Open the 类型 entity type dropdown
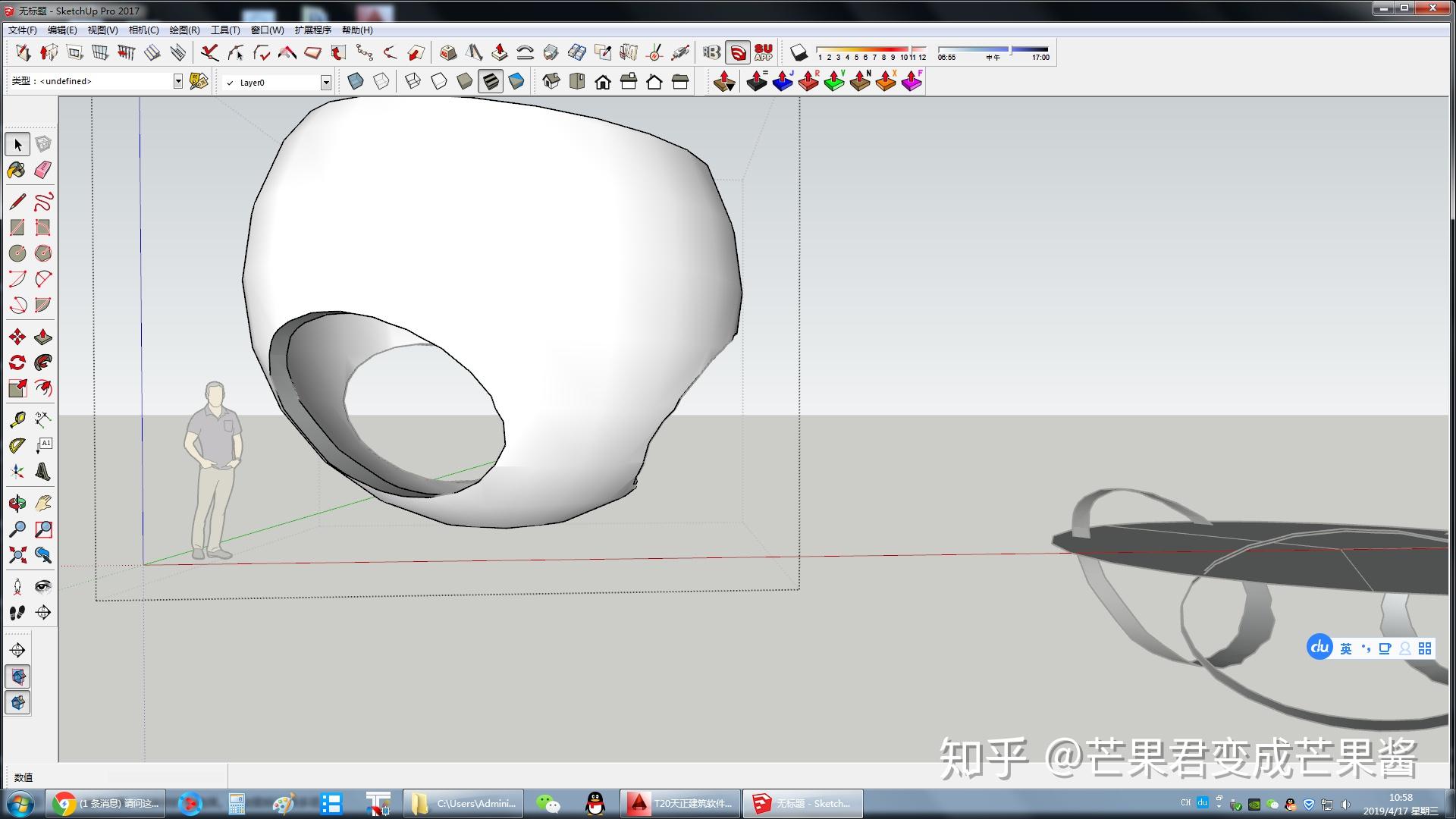This screenshot has width=1456, height=819. click(177, 80)
